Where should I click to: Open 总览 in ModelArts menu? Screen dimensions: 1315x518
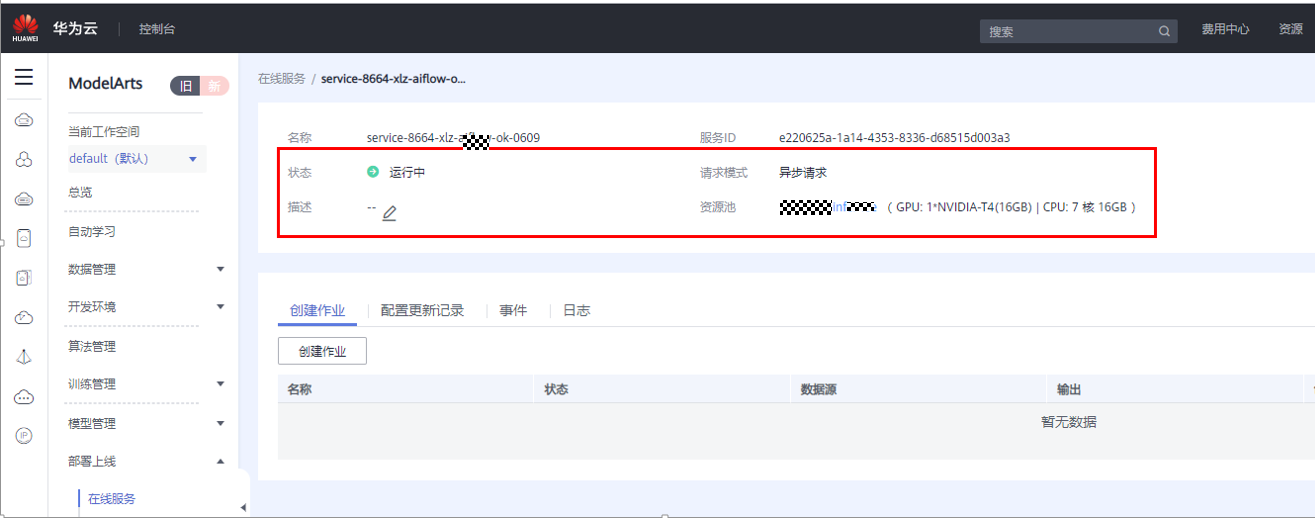click(80, 192)
